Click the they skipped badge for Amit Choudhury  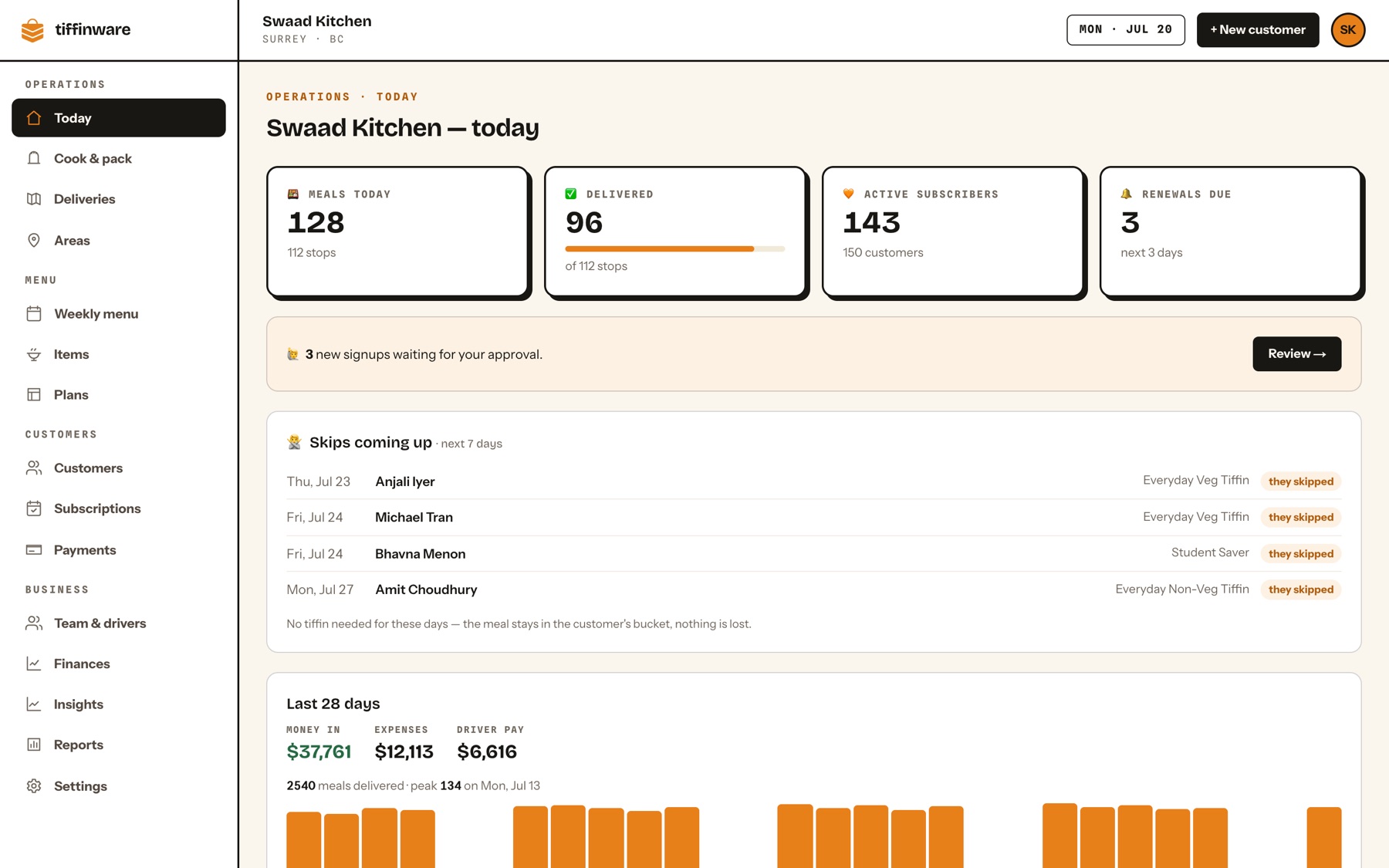tap(1301, 589)
